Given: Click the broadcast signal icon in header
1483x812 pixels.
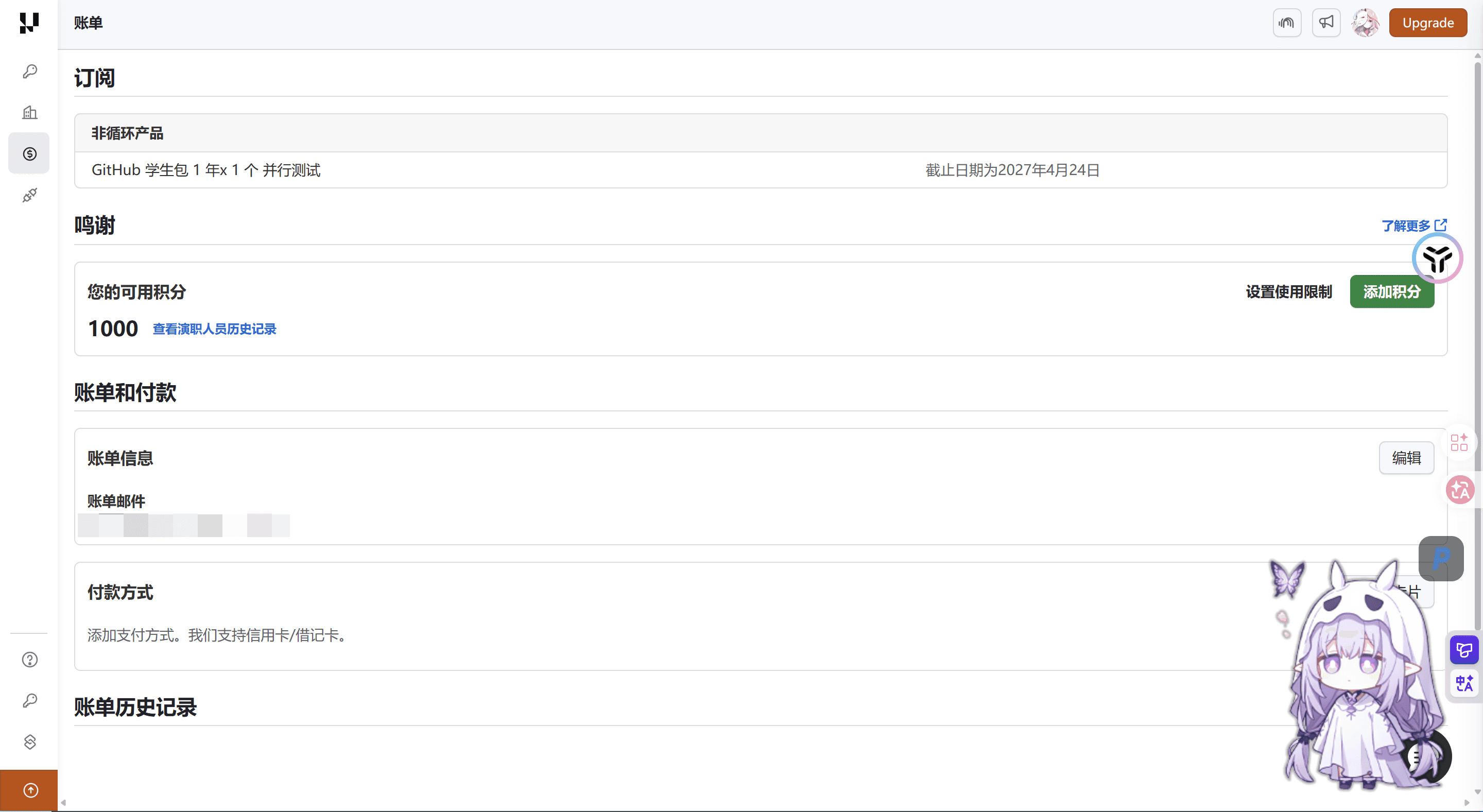Looking at the screenshot, I should pyautogui.click(x=1287, y=23).
